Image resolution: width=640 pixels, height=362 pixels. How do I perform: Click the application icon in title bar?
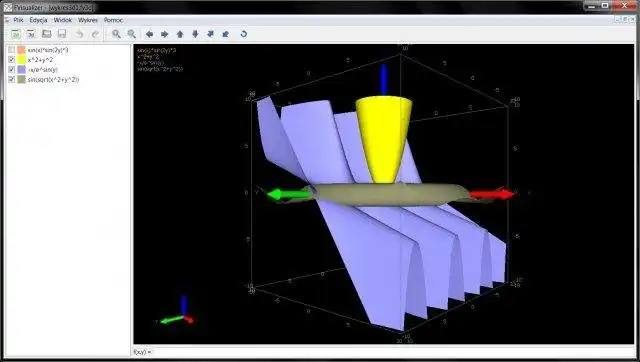click(8, 7)
